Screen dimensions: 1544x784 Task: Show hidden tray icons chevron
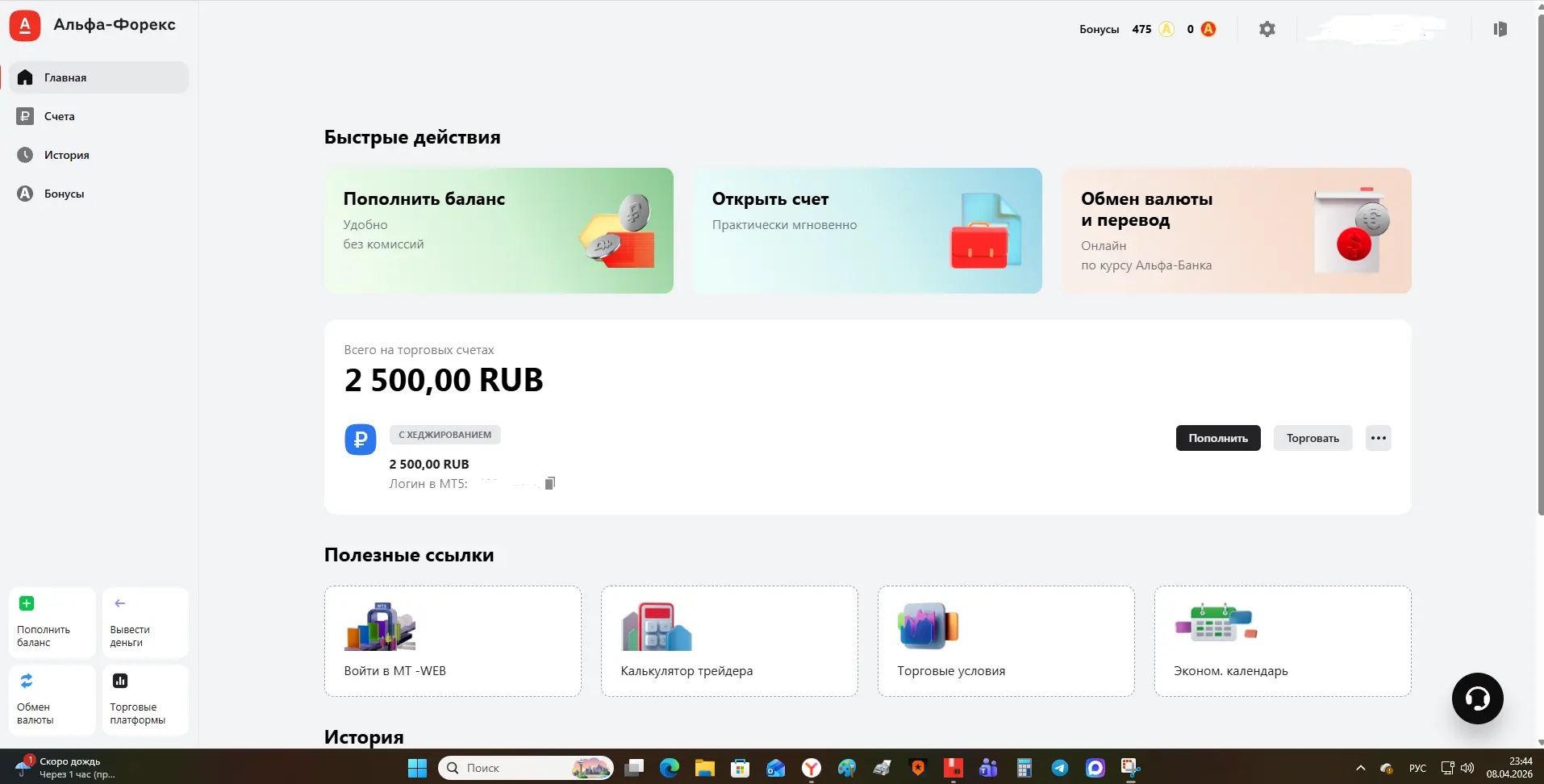(x=1361, y=768)
